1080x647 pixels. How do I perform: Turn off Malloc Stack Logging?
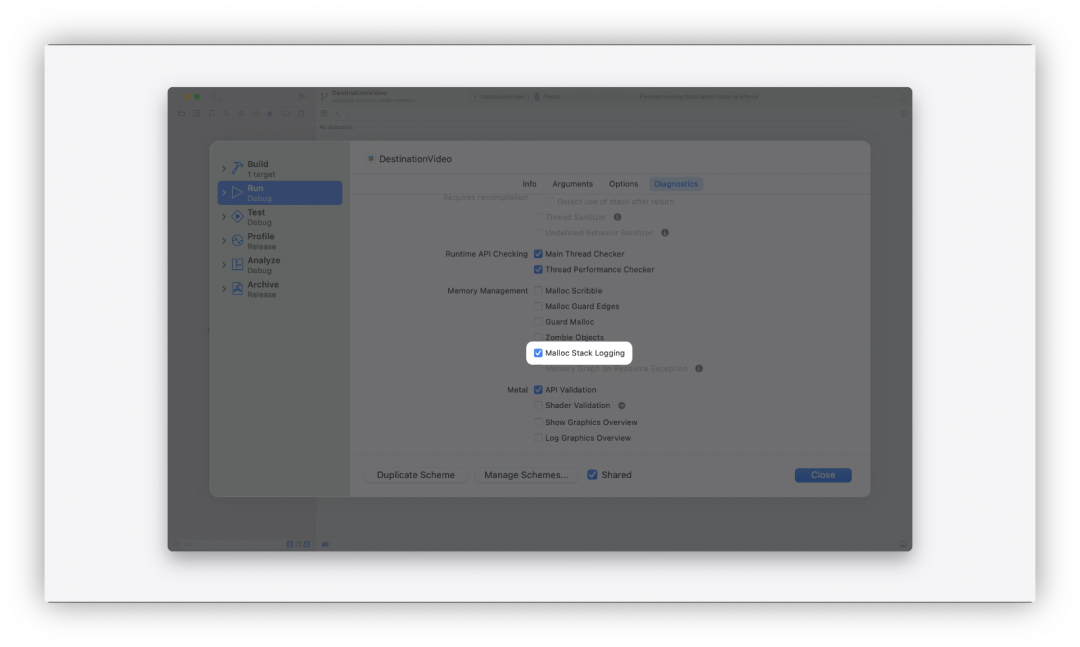tap(538, 353)
